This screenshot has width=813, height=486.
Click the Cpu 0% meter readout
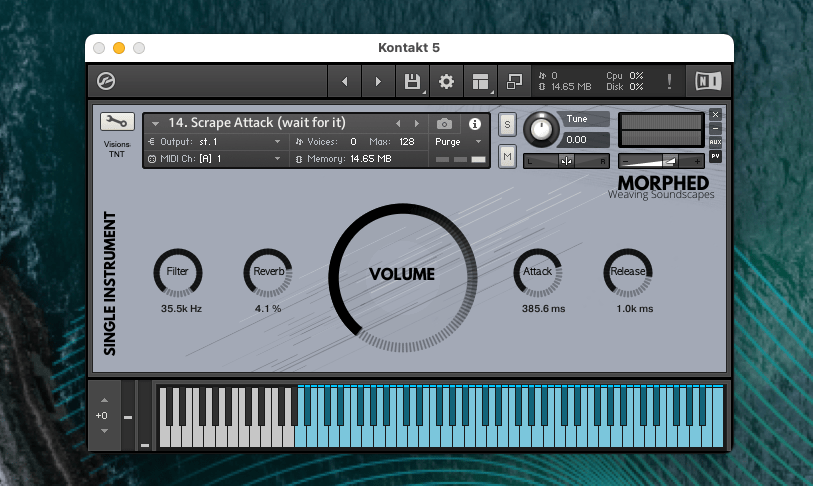pos(625,76)
